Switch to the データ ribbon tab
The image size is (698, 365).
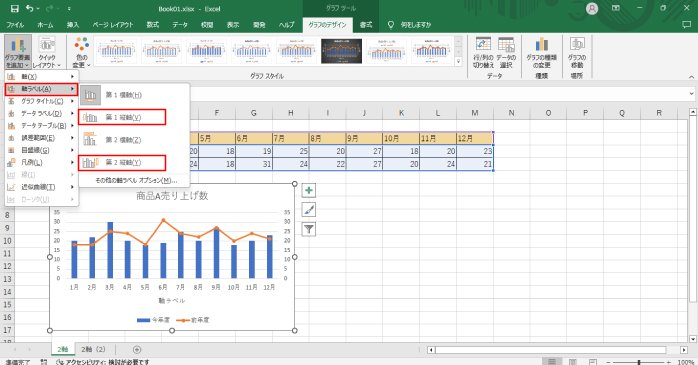180,25
